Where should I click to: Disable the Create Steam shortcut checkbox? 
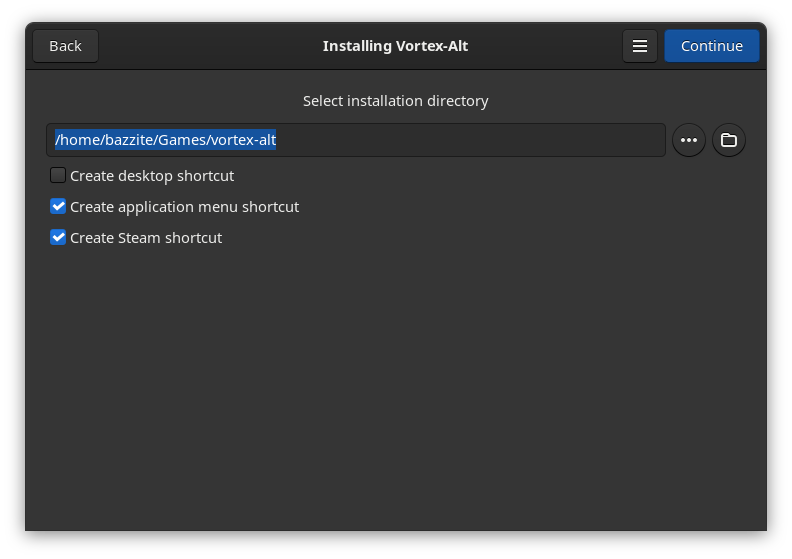[x=58, y=237]
